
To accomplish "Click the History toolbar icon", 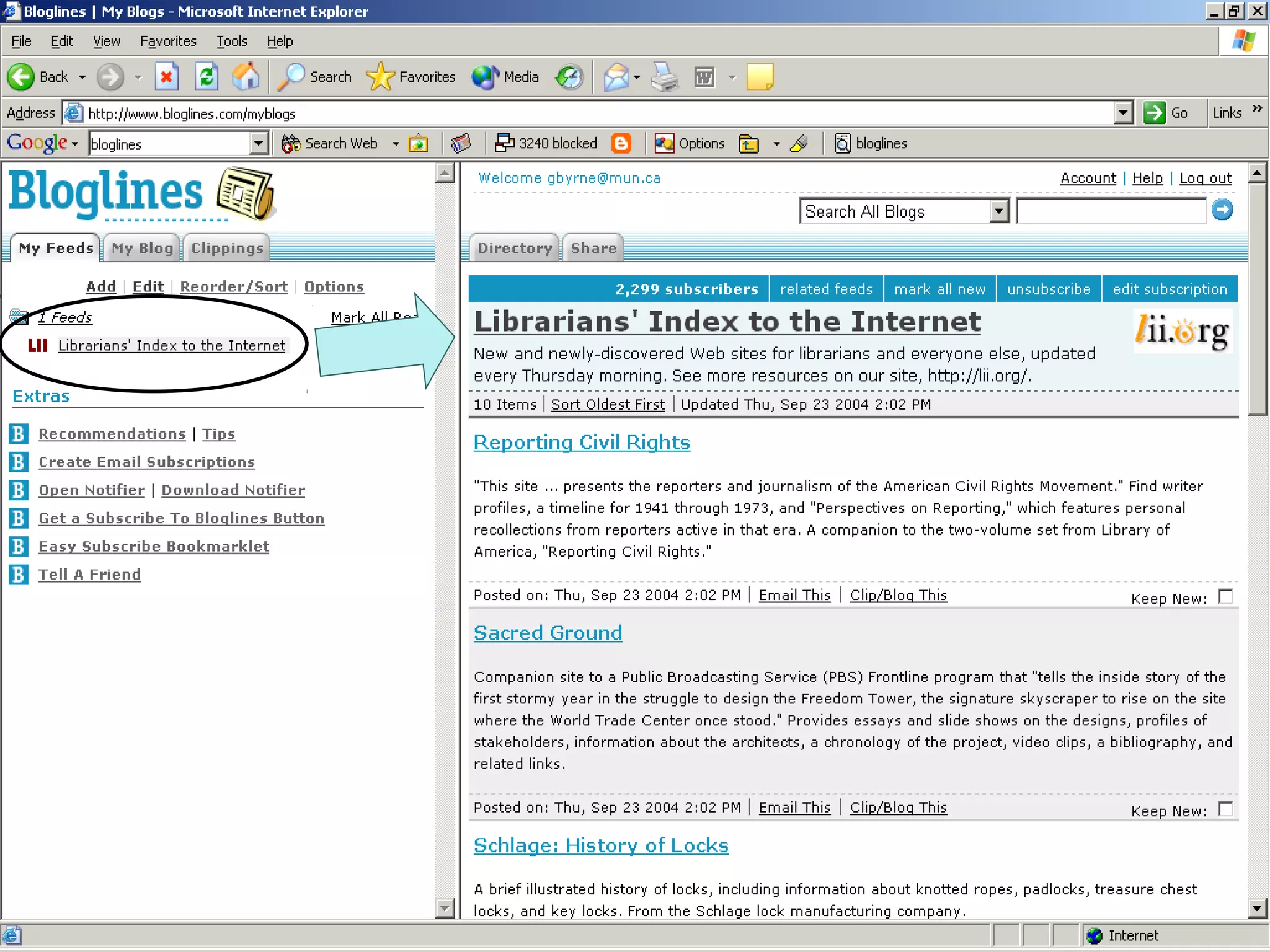I will (569, 77).
